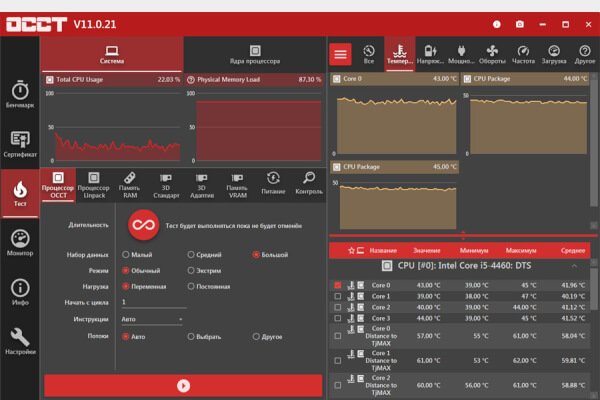Screen dimensions: 600x400
Task: Sort table by Название column
Action: click(x=383, y=251)
